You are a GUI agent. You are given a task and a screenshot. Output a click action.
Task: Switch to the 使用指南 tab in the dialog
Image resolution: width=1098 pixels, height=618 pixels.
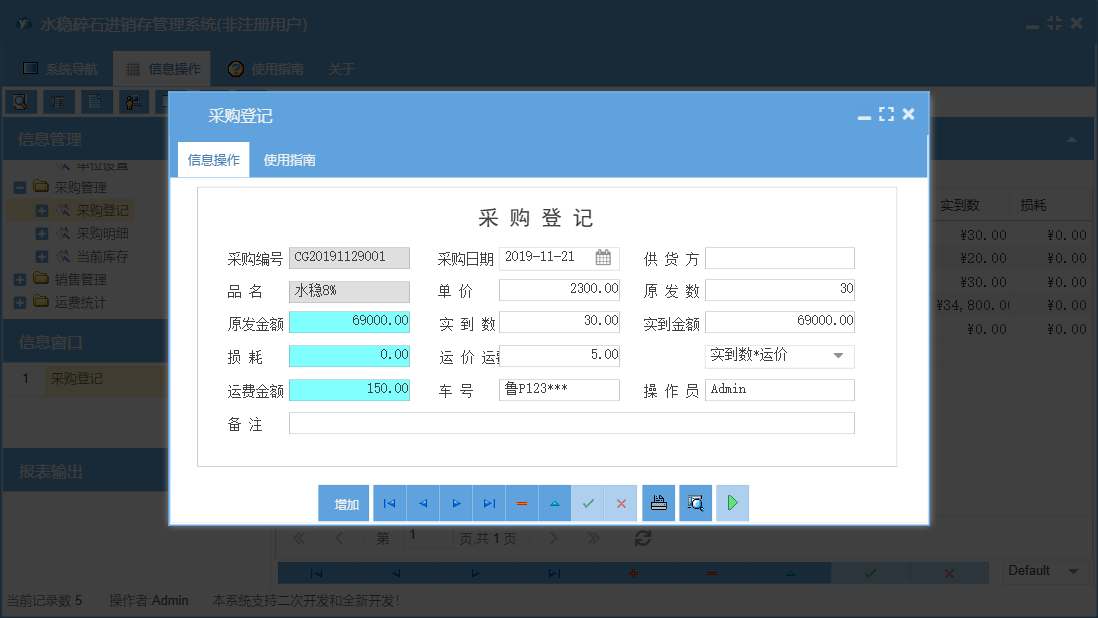(291, 158)
